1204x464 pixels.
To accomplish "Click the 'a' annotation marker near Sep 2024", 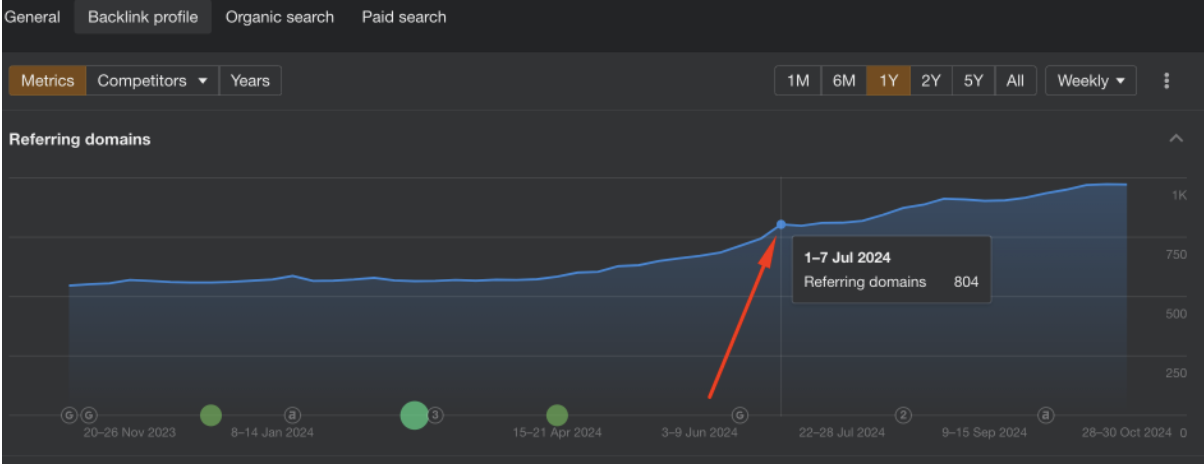I will coord(1046,414).
